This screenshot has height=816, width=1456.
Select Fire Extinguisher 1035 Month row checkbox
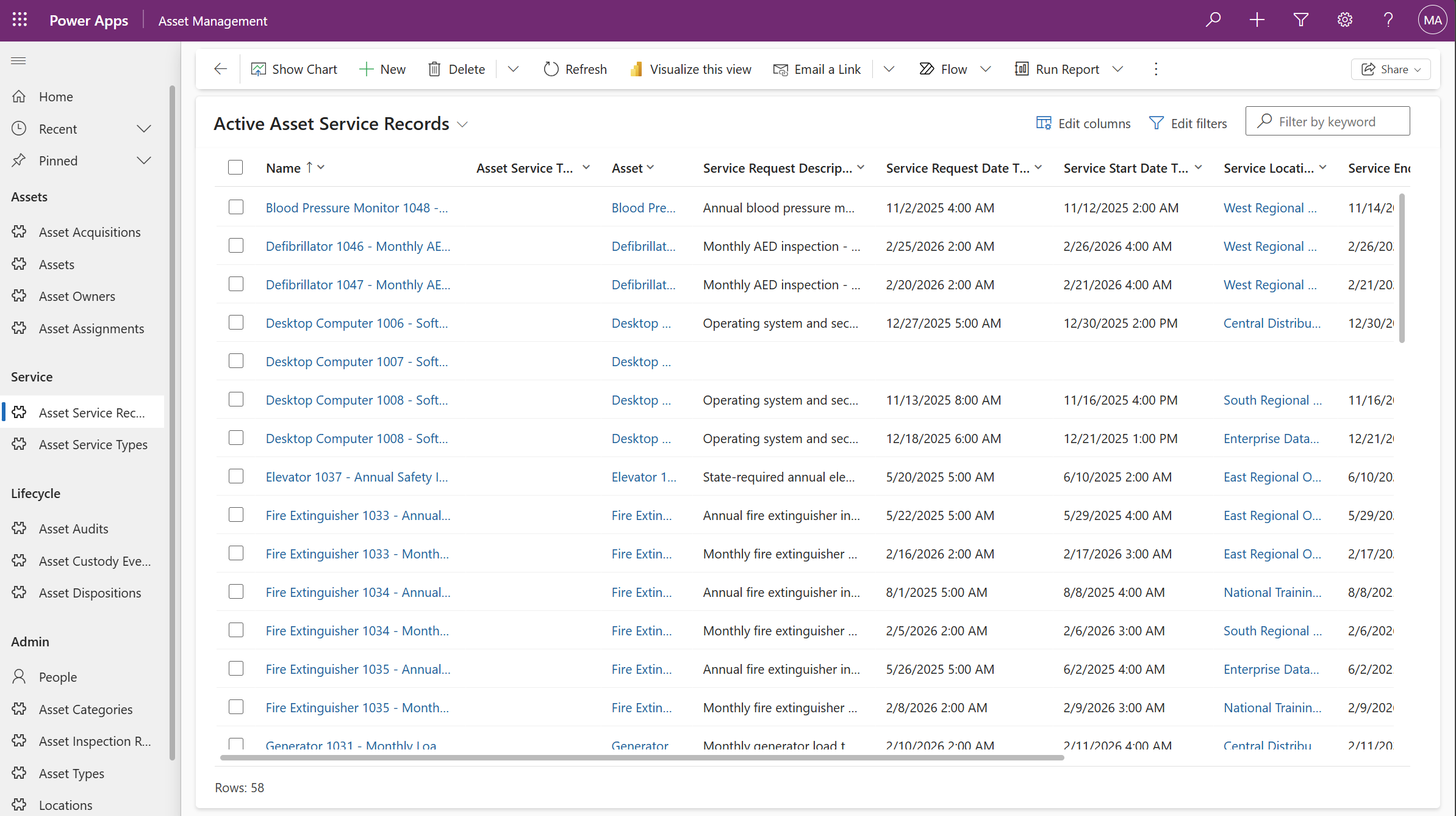[x=236, y=707]
